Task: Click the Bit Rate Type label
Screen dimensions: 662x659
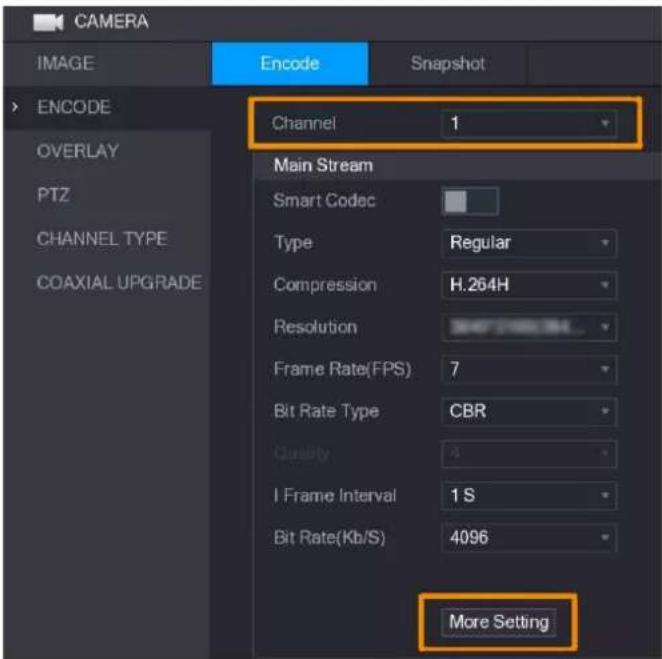Action: click(326, 411)
